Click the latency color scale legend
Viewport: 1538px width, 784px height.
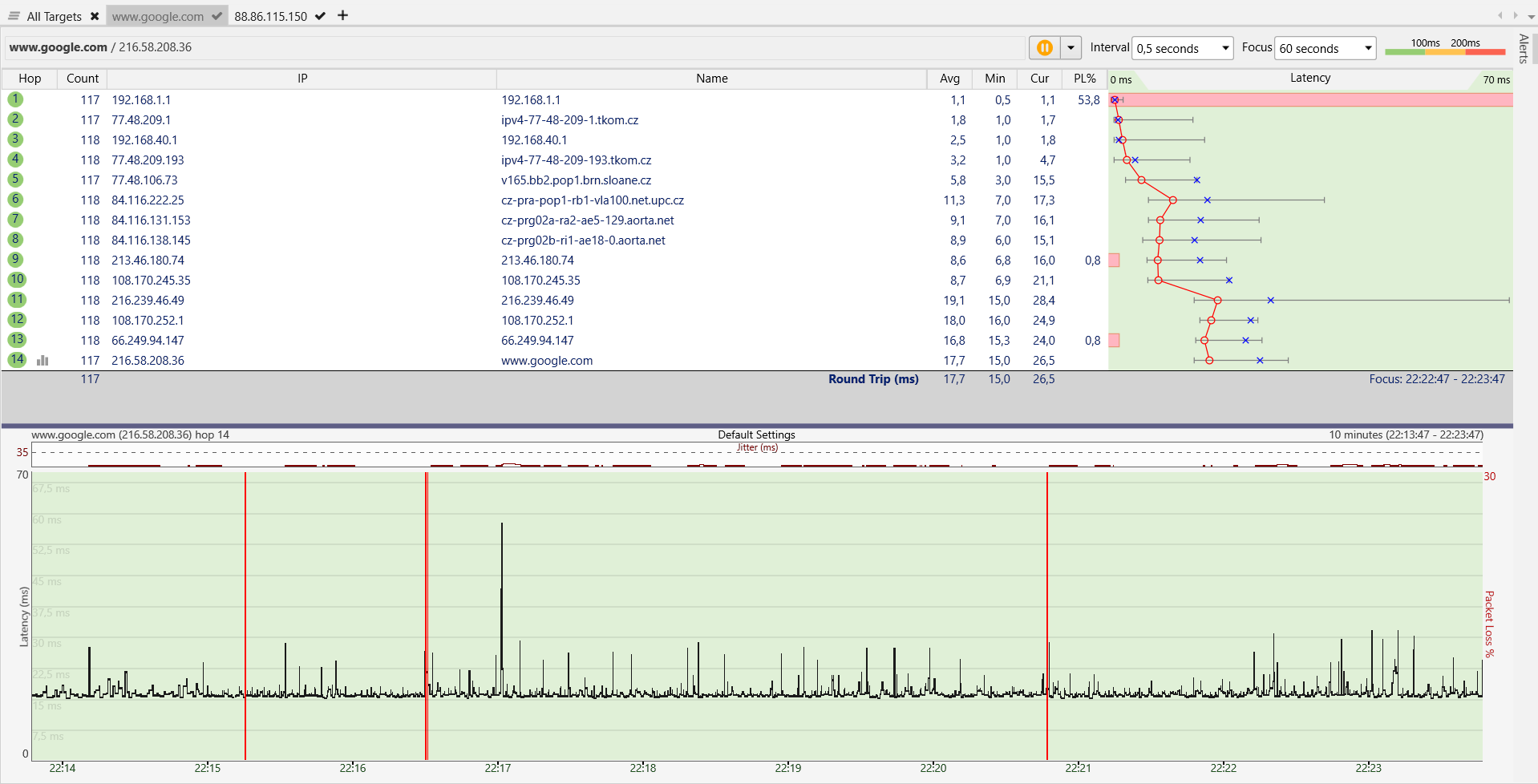point(1445,47)
